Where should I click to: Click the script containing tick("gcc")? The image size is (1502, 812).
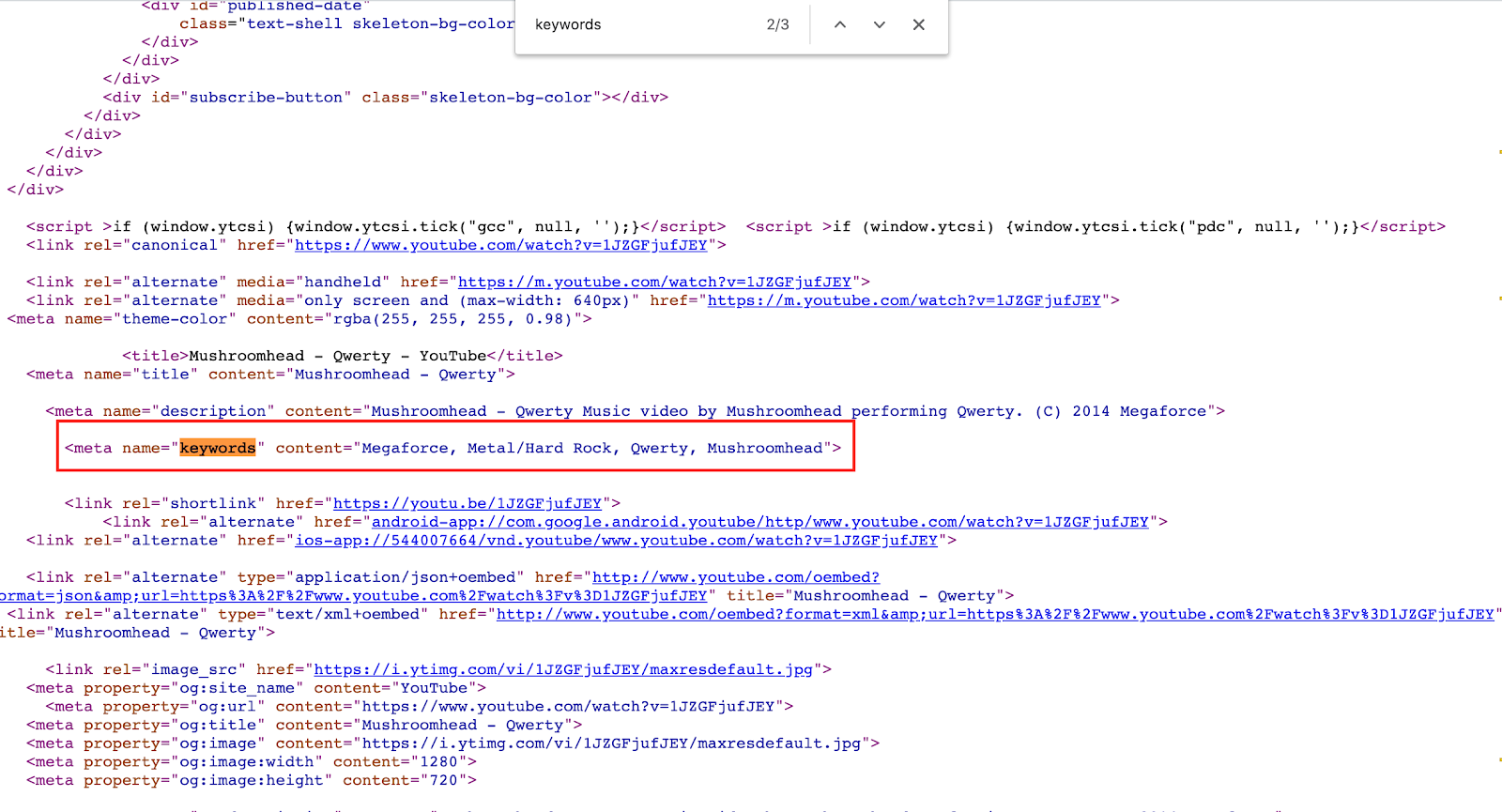pyautogui.click(x=376, y=226)
